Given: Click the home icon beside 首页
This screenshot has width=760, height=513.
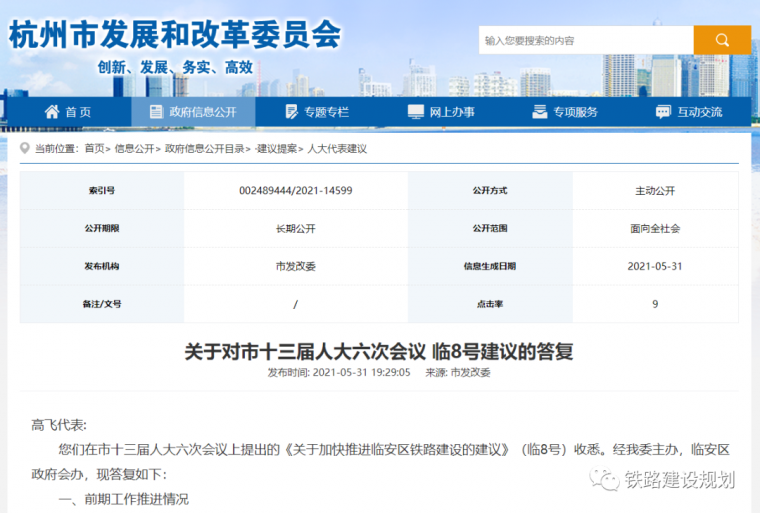Looking at the screenshot, I should (x=47, y=112).
